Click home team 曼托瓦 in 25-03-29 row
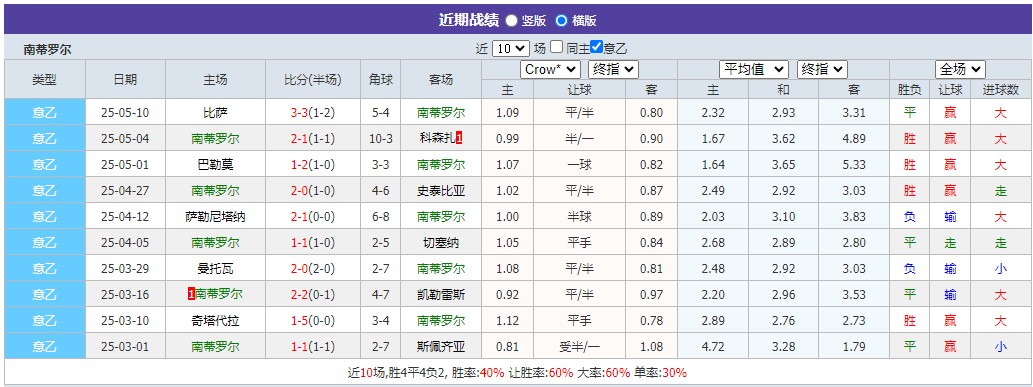Image resolution: width=1033 pixels, height=387 pixels. click(x=215, y=268)
